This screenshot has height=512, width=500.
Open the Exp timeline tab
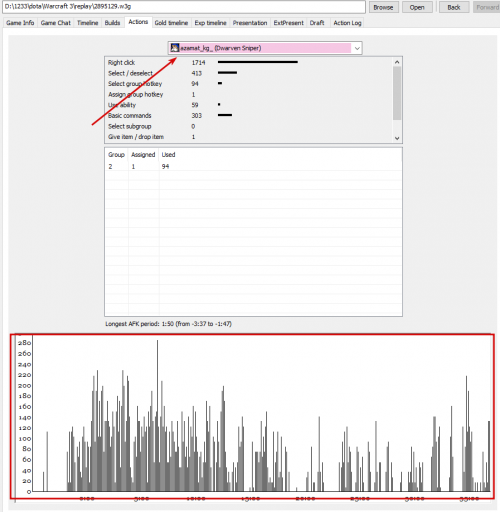[x=210, y=23]
